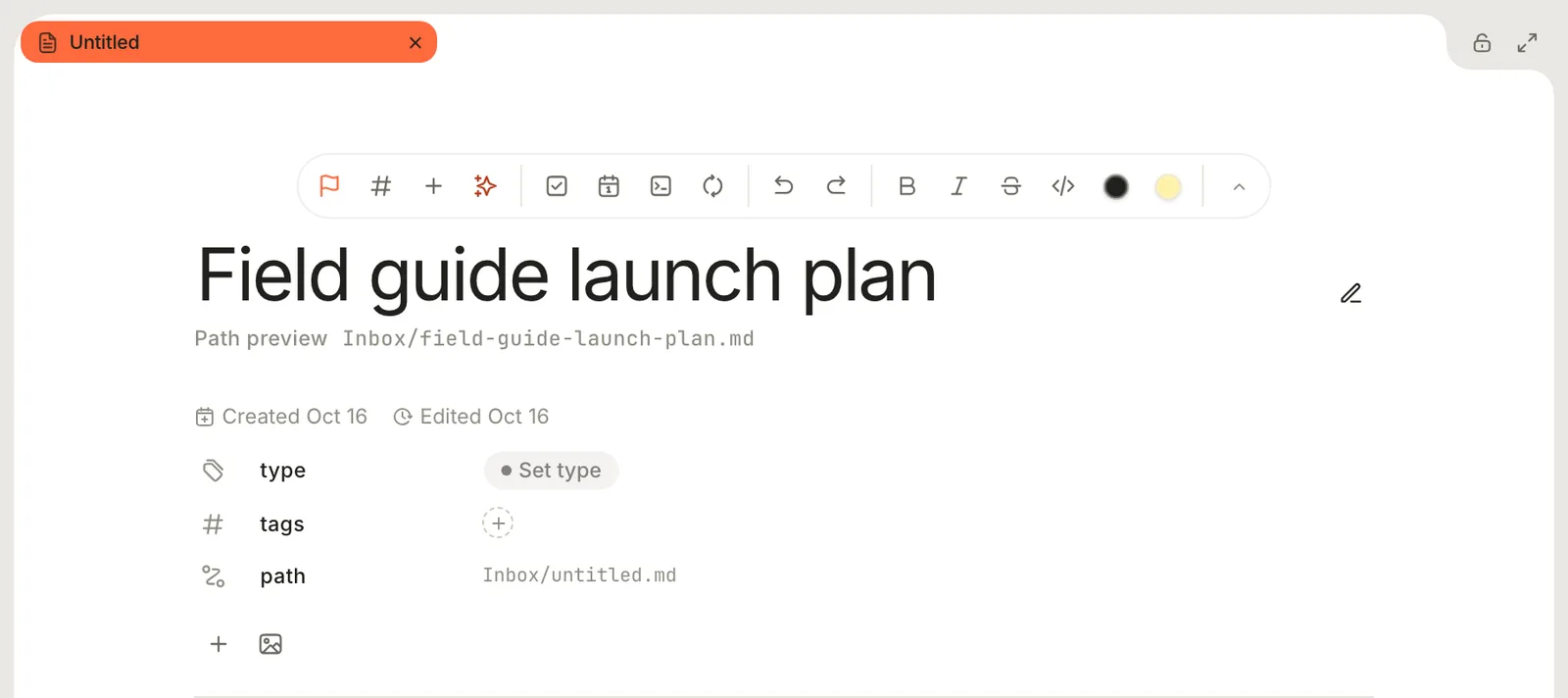
Task: Click the Edited Oct 16 date
Action: pos(471,417)
